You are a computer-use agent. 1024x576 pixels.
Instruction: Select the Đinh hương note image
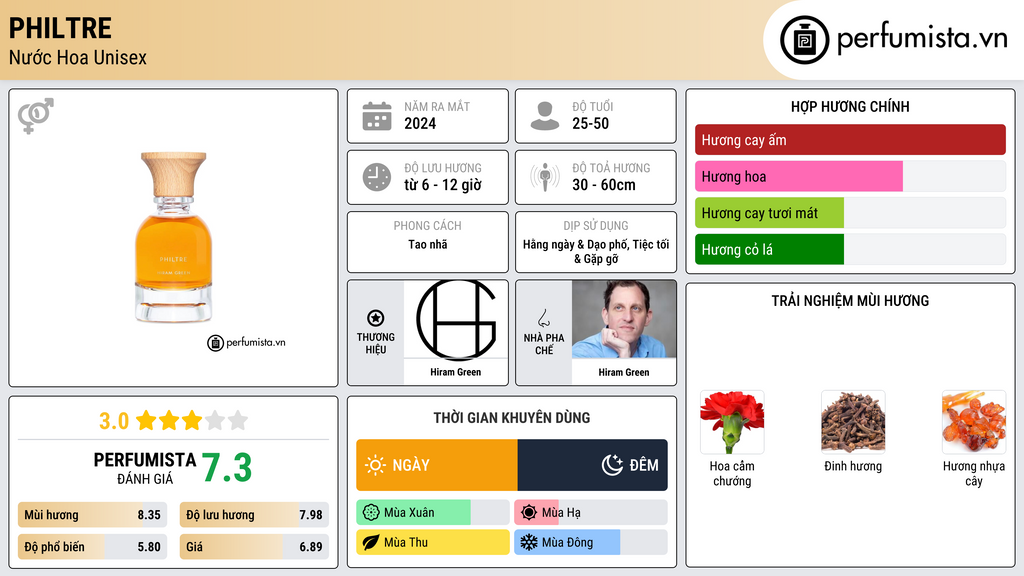[x=853, y=423]
